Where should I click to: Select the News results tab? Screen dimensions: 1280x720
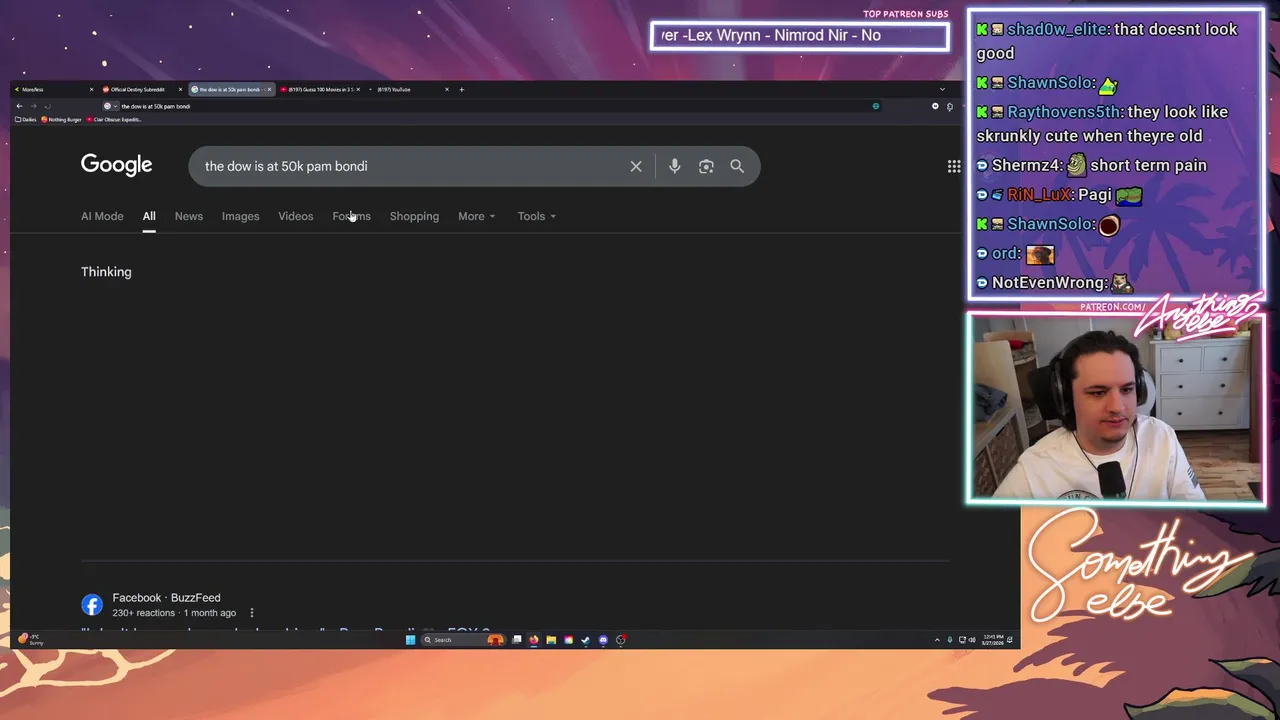189,216
